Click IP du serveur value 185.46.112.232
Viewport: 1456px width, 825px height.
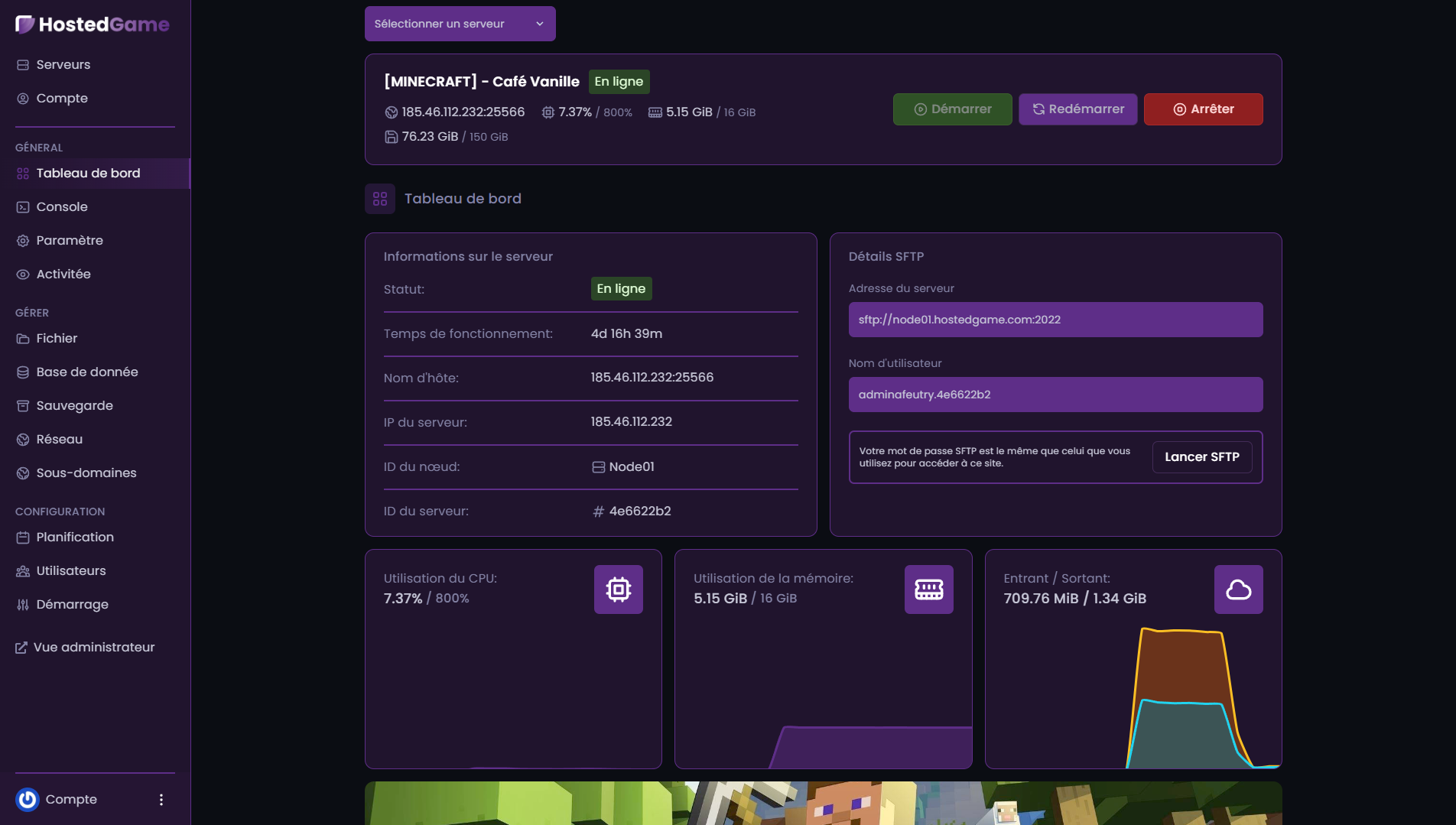point(631,422)
